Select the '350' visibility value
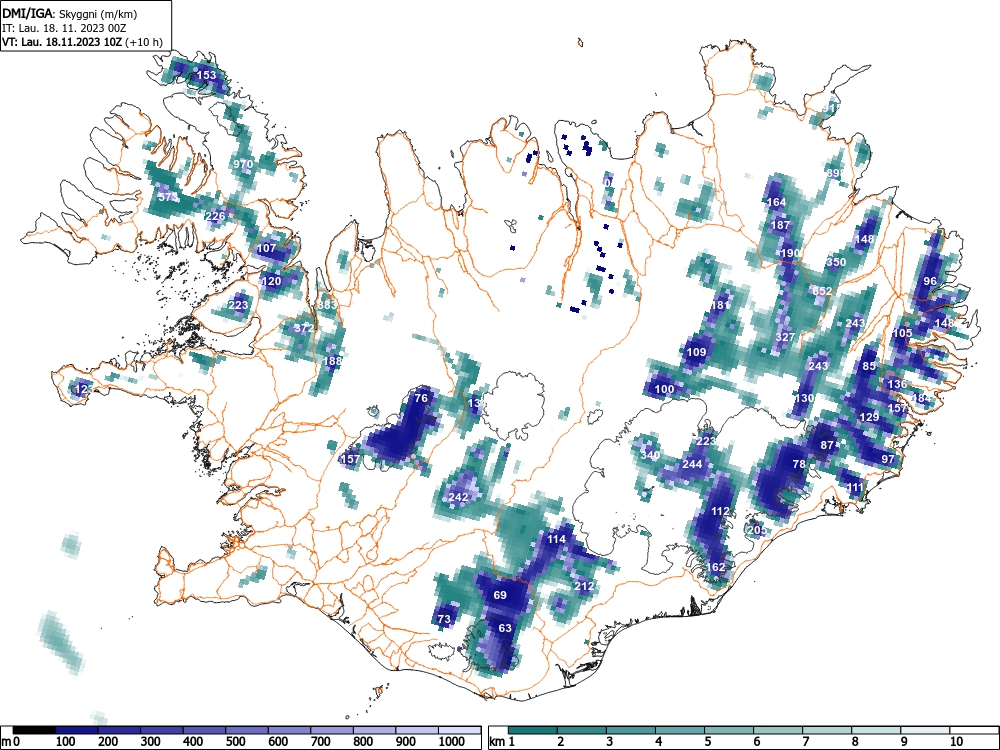 coord(836,262)
